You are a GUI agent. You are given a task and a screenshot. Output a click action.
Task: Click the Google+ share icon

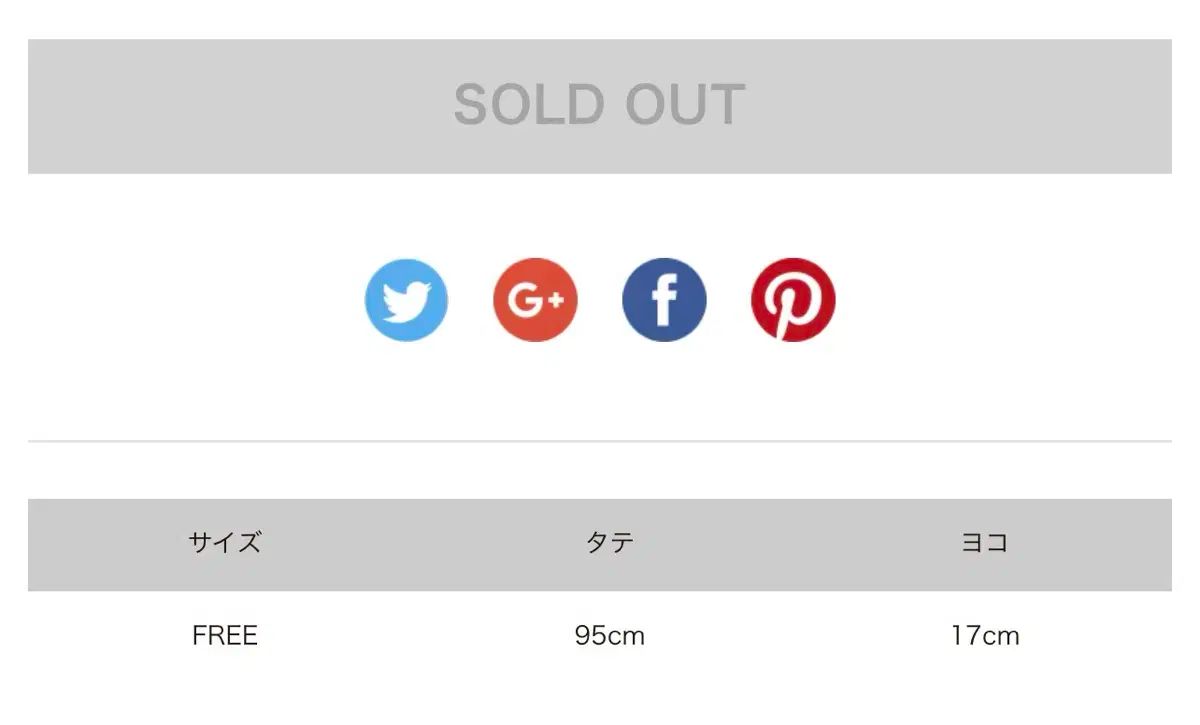click(x=535, y=300)
